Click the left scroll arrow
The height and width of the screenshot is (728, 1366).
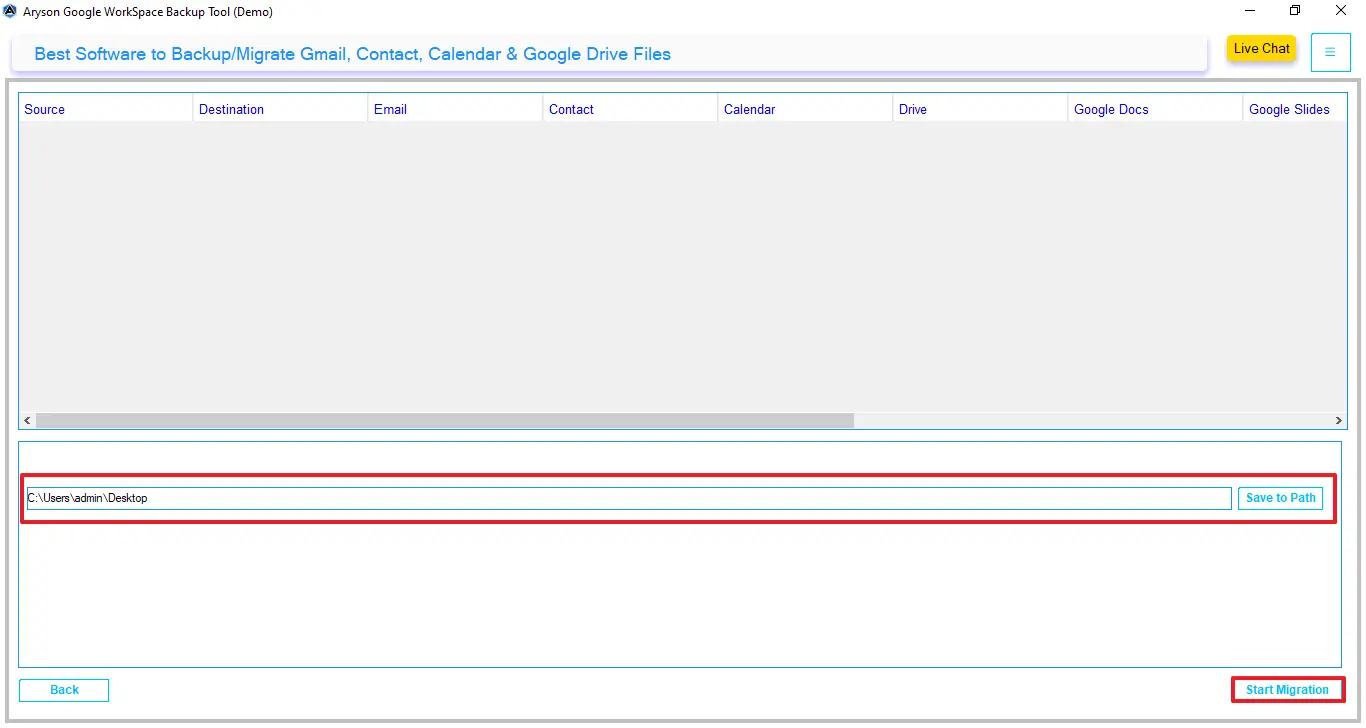click(26, 420)
